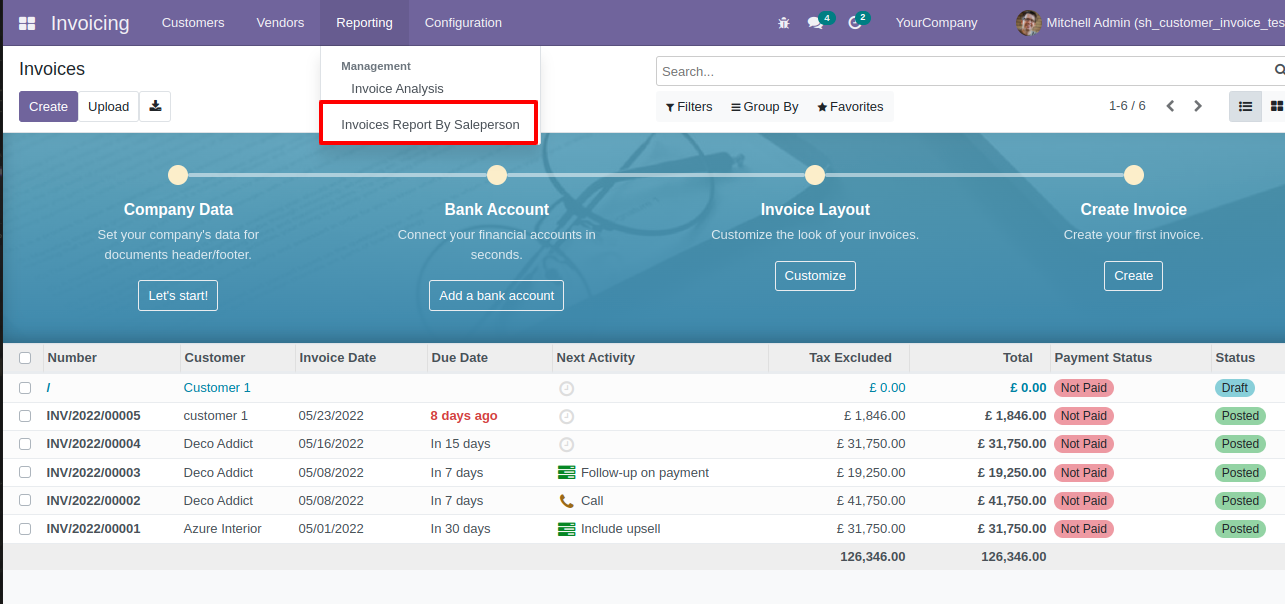Click the 1-6 / 6 pager counter
This screenshot has width=1285, height=604.
[x=1127, y=106]
